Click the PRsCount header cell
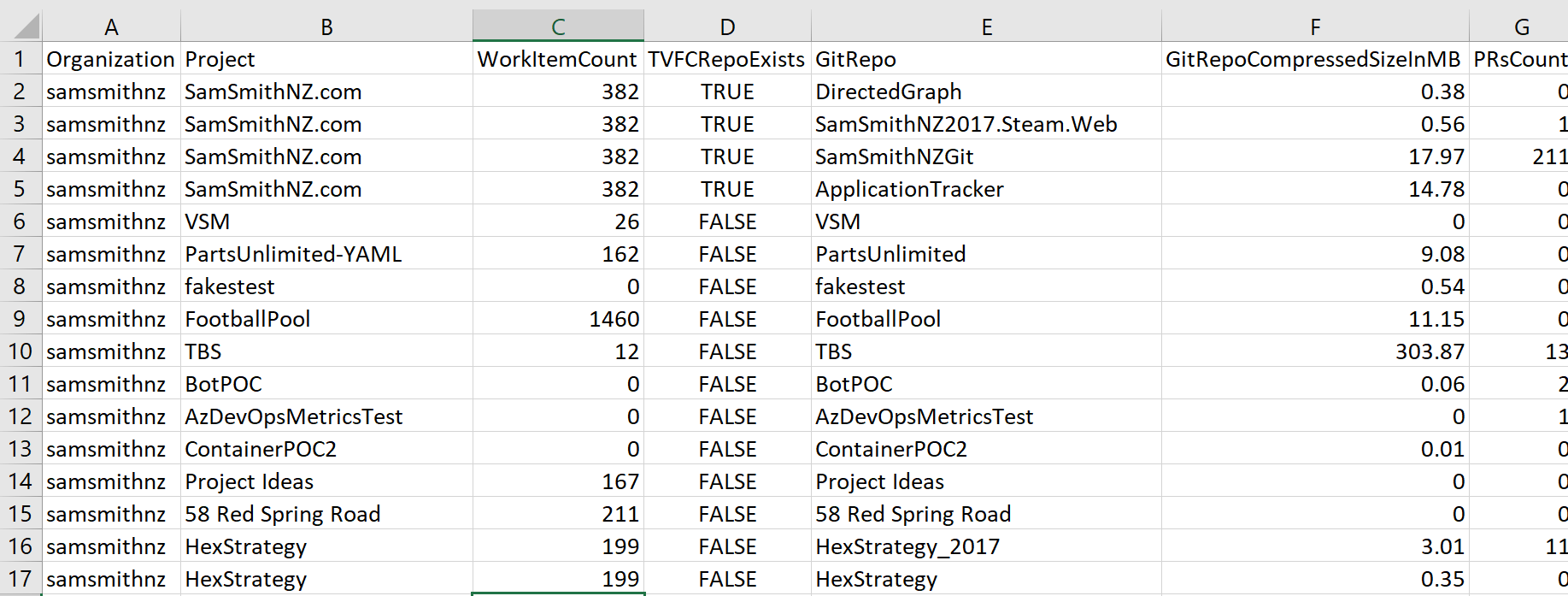 tap(1519, 59)
